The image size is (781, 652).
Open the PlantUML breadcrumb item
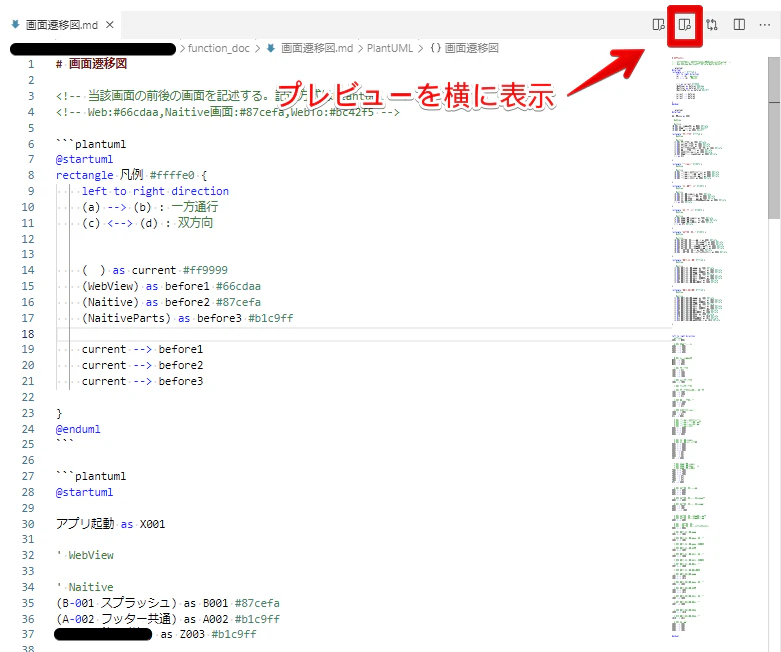pyautogui.click(x=390, y=48)
